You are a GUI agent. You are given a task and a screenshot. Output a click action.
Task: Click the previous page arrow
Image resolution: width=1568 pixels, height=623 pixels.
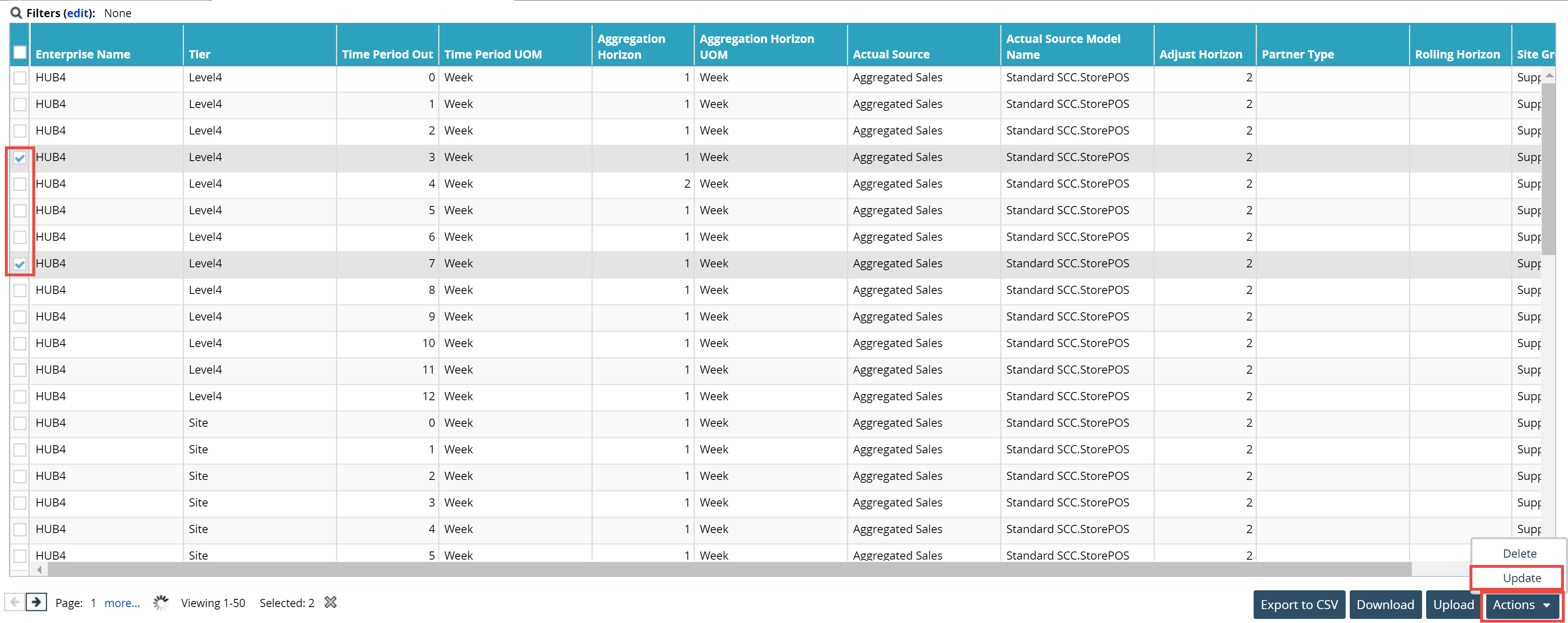15,602
